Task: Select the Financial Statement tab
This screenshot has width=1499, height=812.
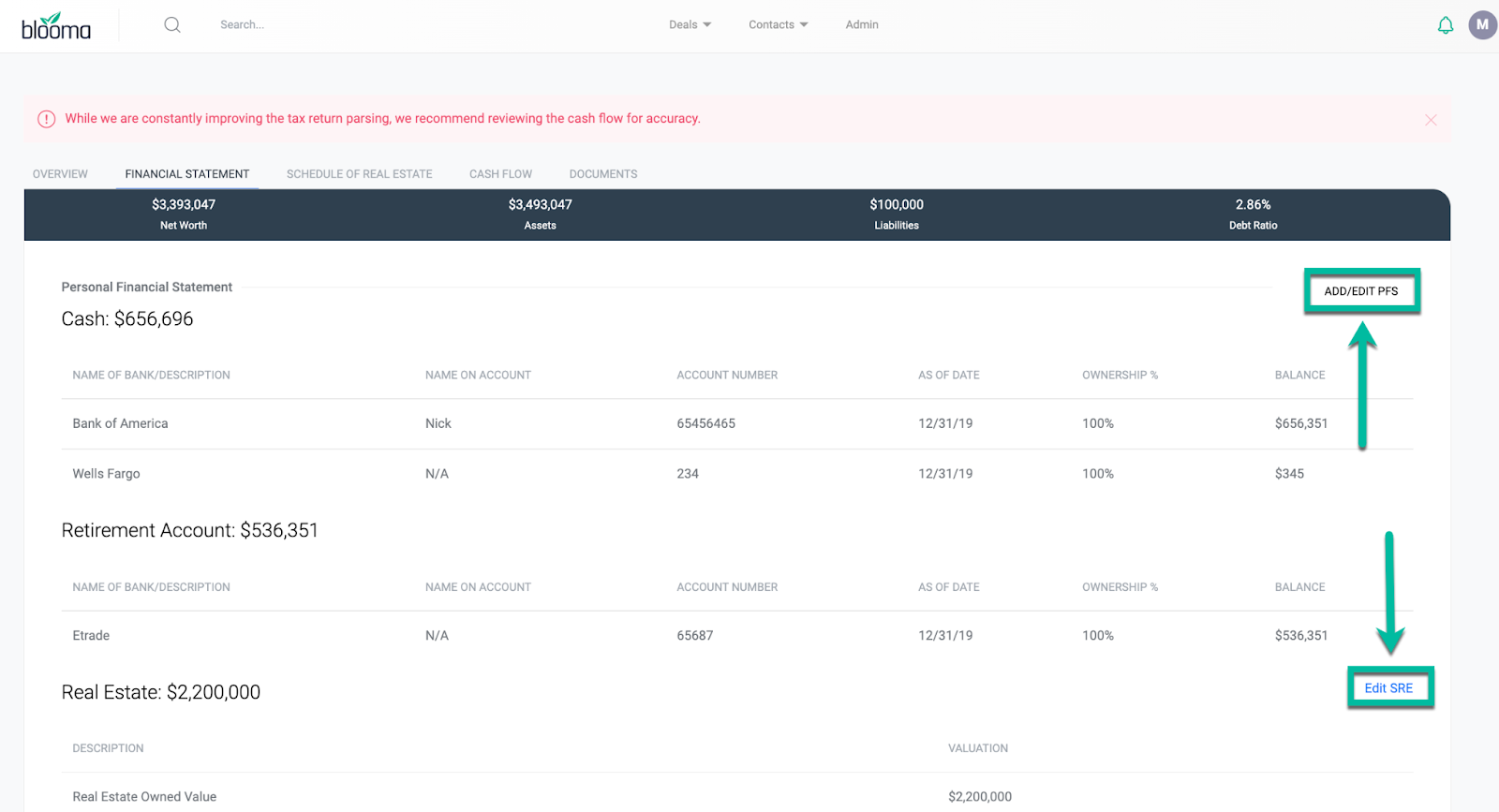Action: click(x=187, y=174)
